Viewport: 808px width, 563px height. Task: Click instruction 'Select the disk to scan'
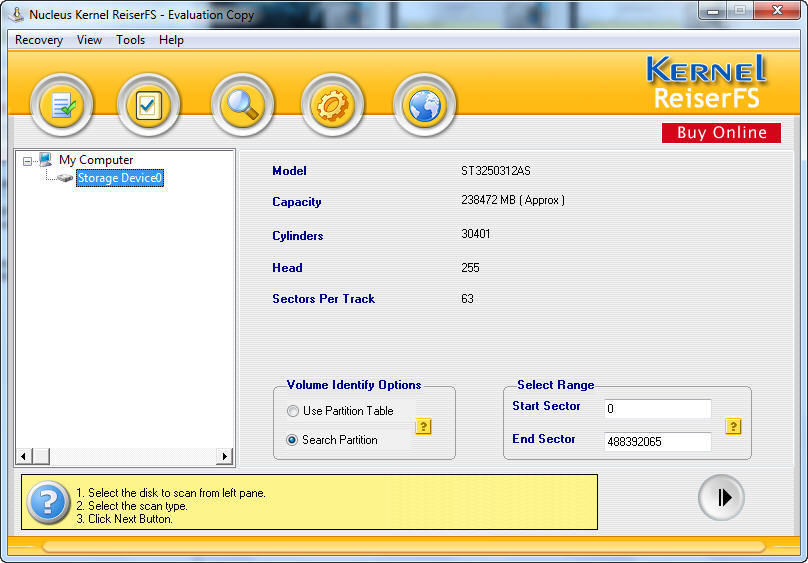(171, 493)
